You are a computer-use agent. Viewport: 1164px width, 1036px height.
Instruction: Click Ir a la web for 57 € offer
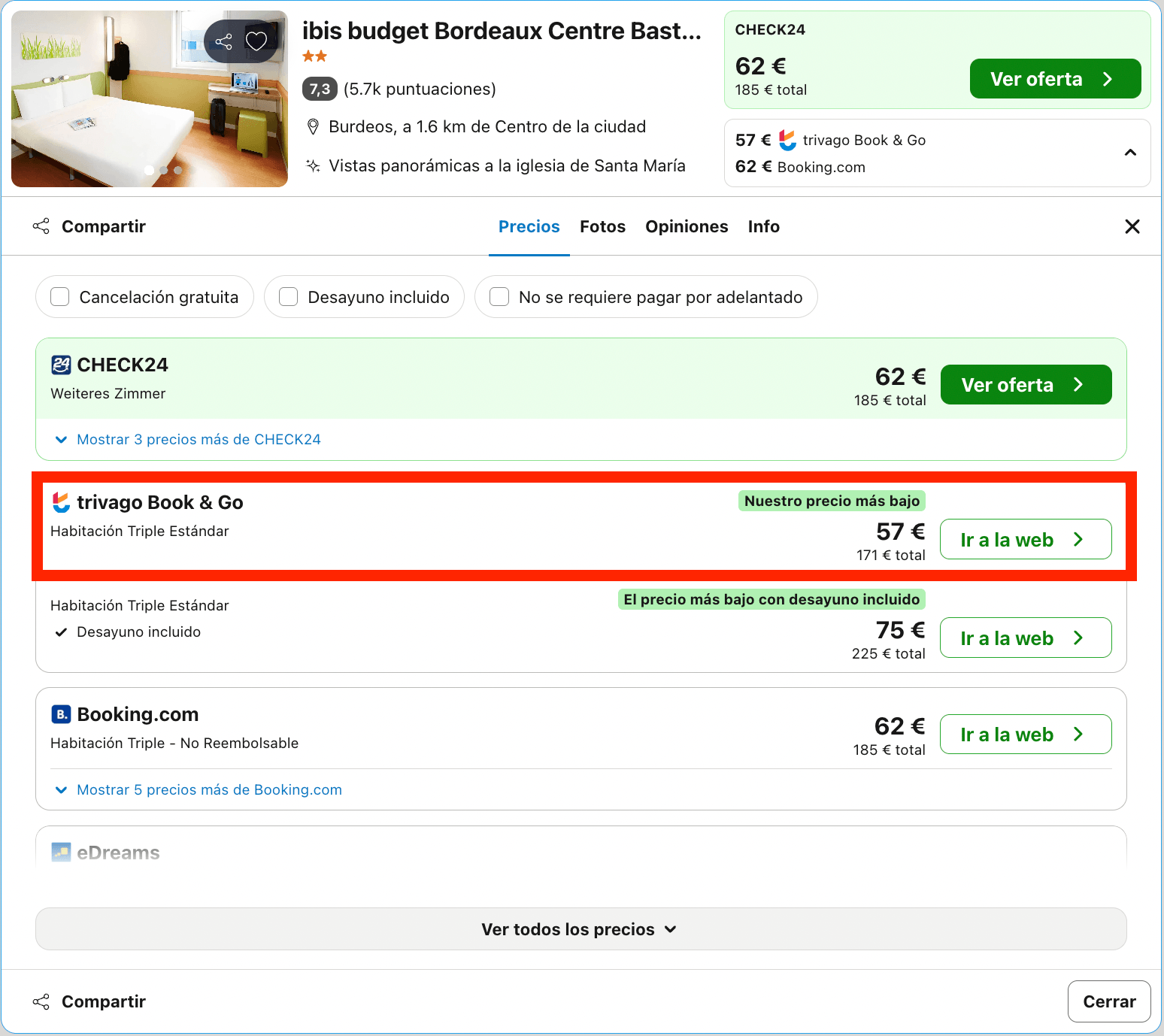tap(1026, 539)
